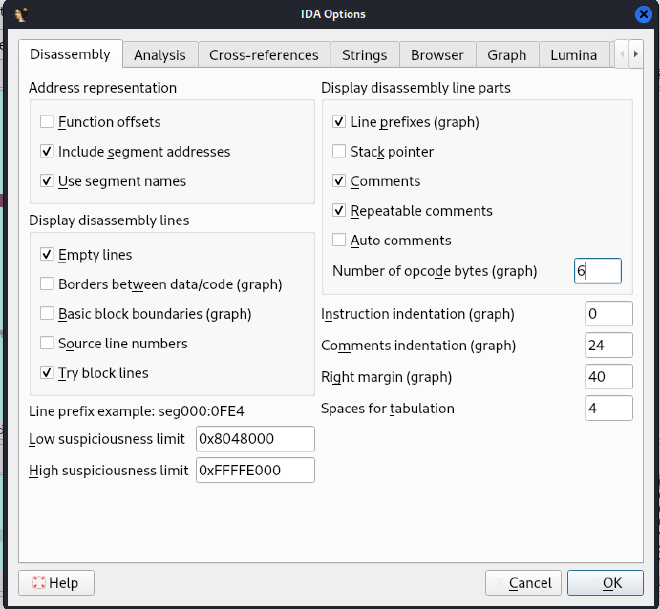Click the IDA application icon in title bar
The image size is (660, 609).
[x=21, y=15]
